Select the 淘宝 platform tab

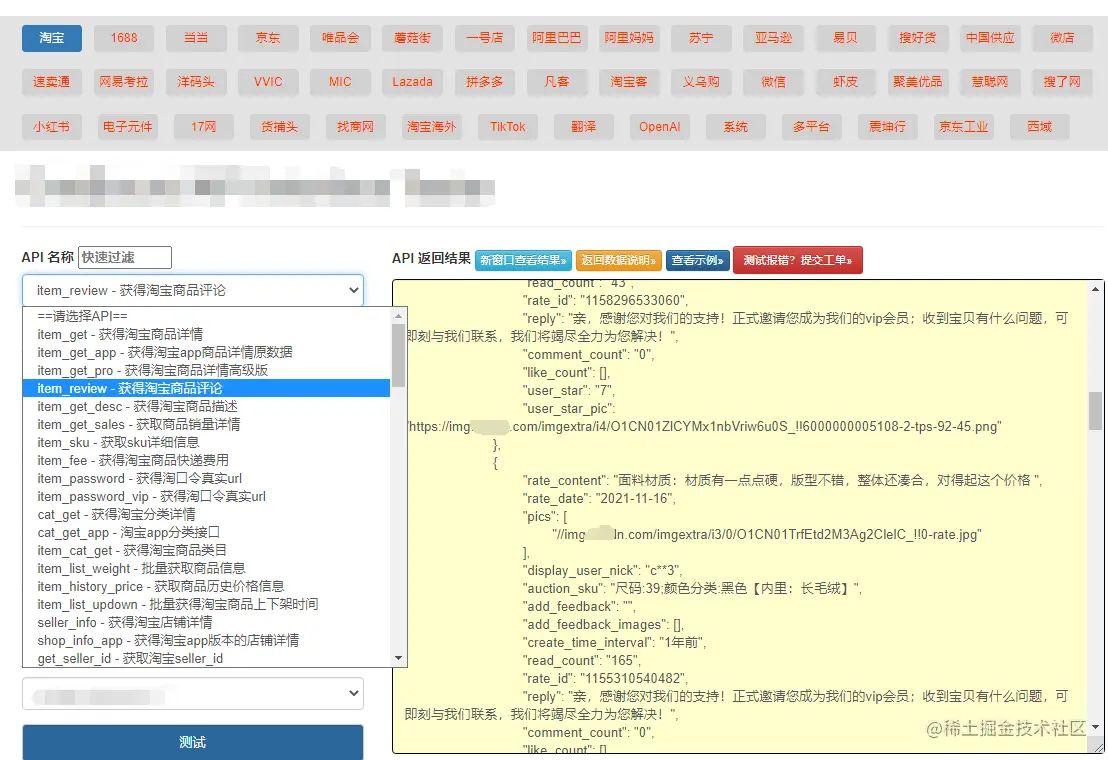52,38
